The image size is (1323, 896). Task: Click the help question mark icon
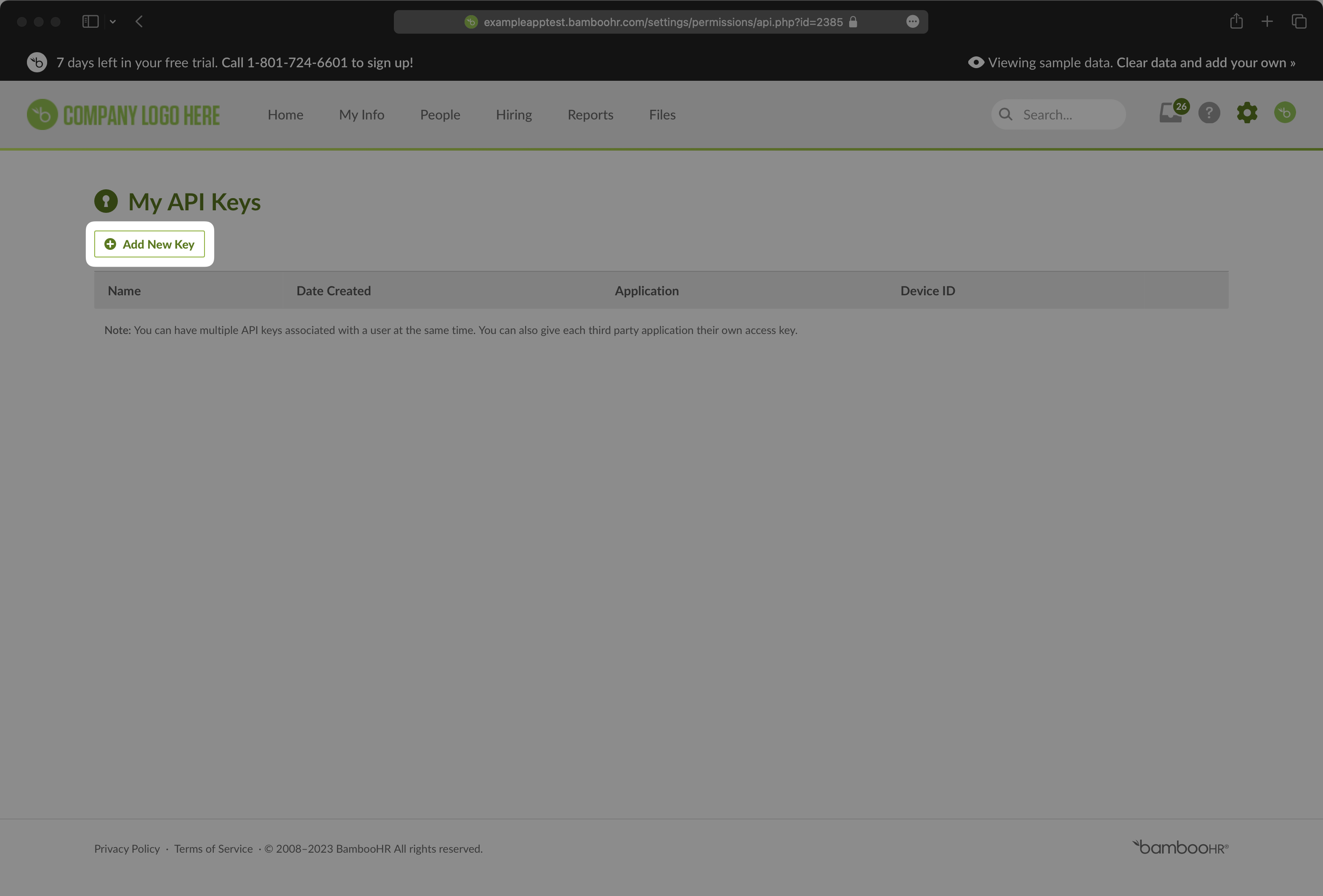[x=1209, y=113]
